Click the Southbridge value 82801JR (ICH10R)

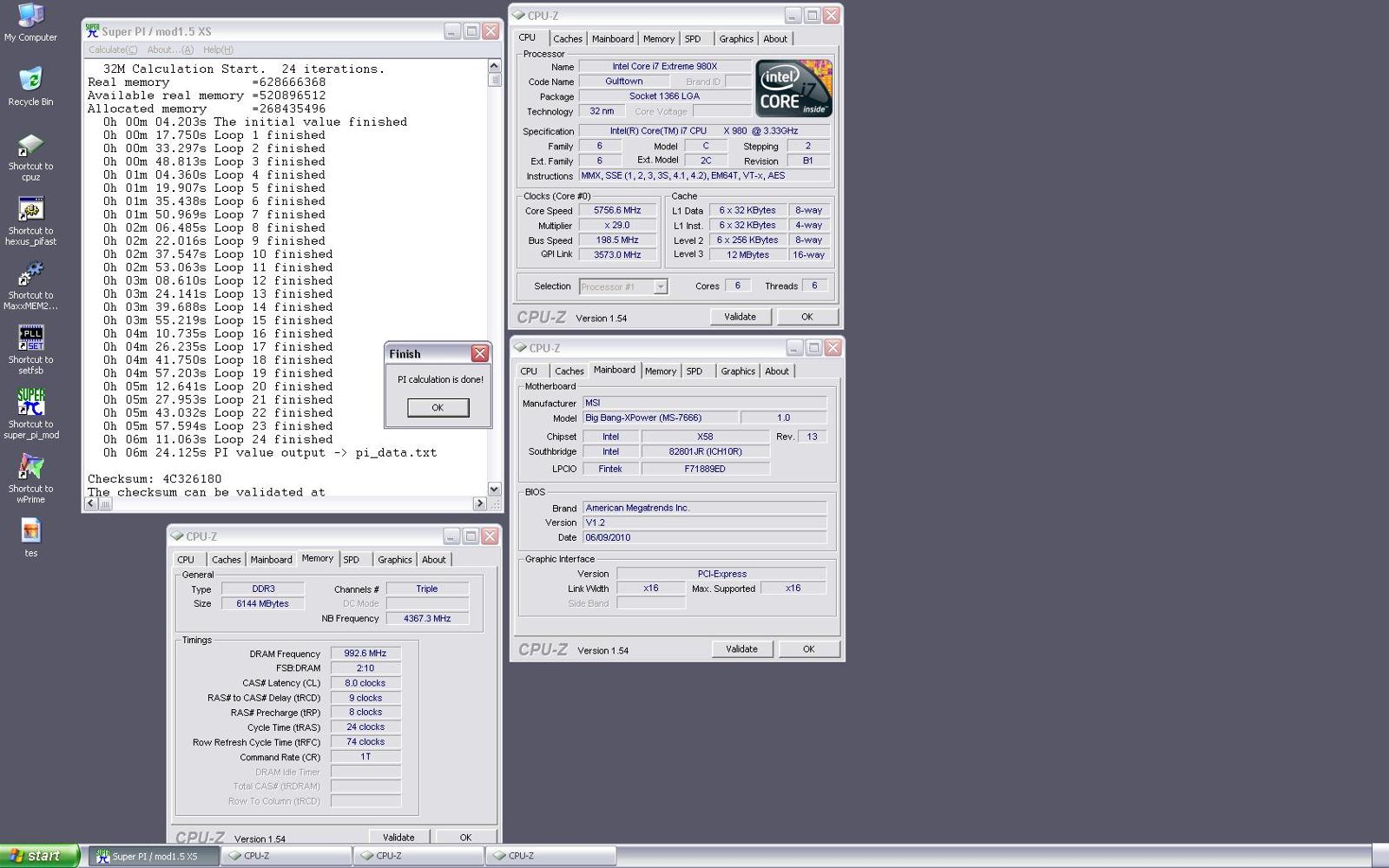[x=705, y=452]
